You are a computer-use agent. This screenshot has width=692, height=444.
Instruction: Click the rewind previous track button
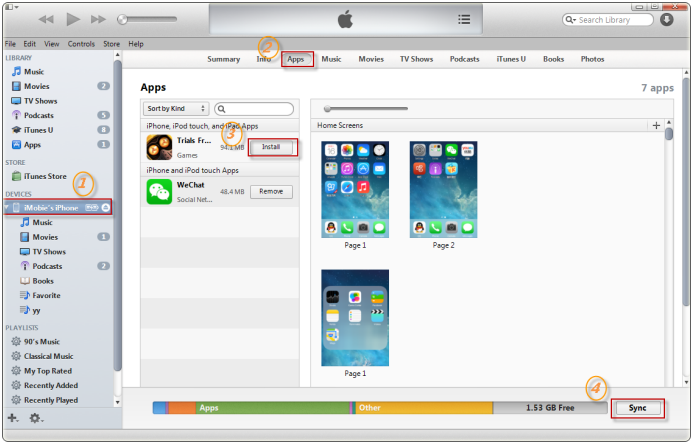46,19
